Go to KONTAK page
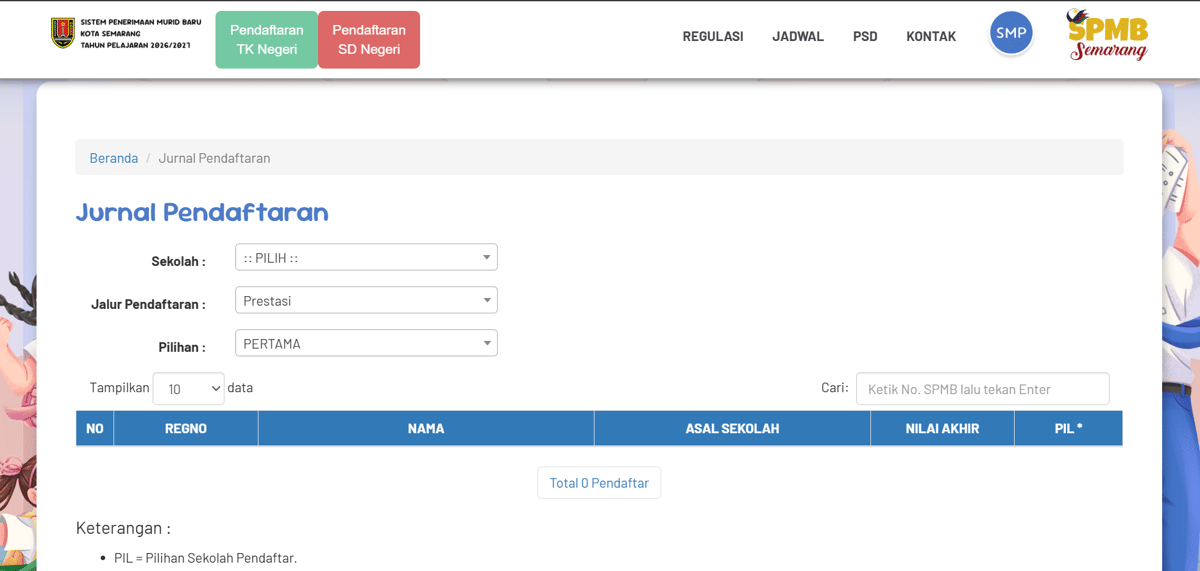The width and height of the screenshot is (1200, 571). coord(931,36)
